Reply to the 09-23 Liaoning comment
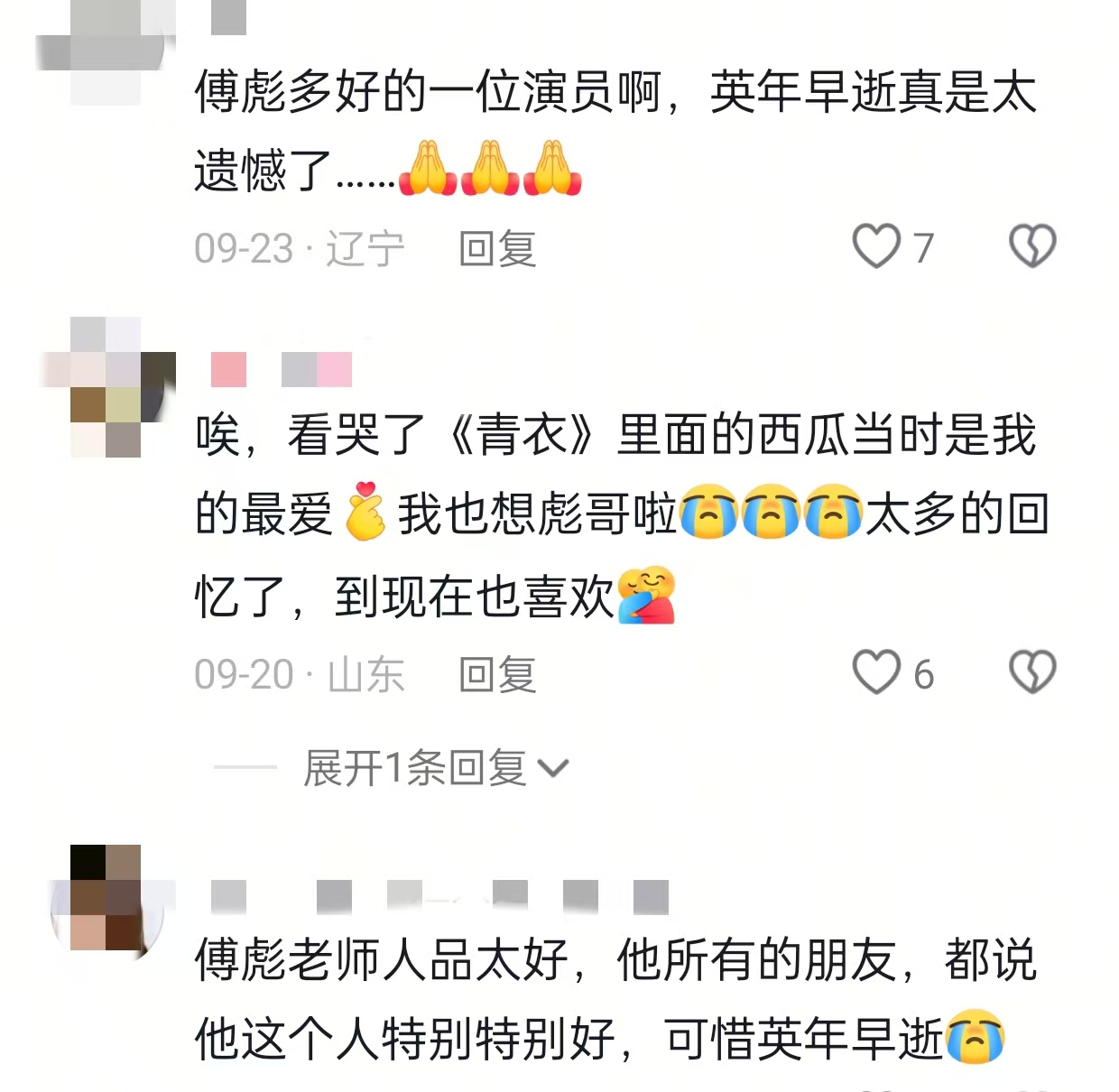Screen dimensions: 1119x1092 point(497,248)
